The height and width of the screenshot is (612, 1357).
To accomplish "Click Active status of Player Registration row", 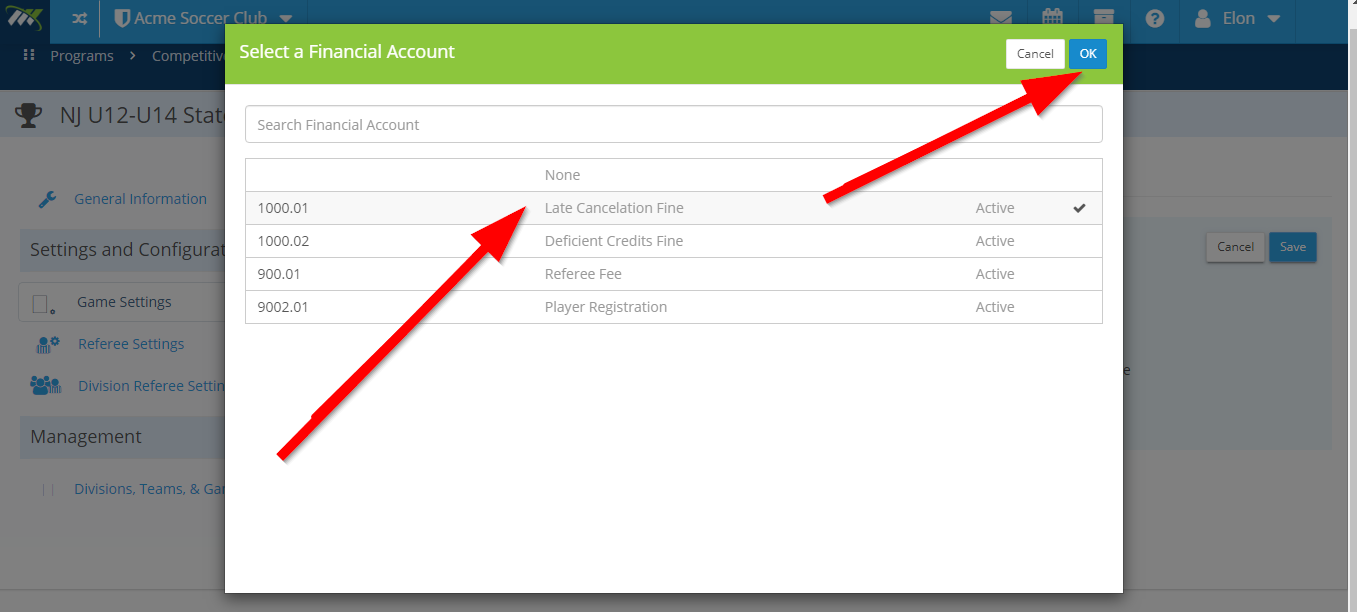I will click(x=995, y=307).
